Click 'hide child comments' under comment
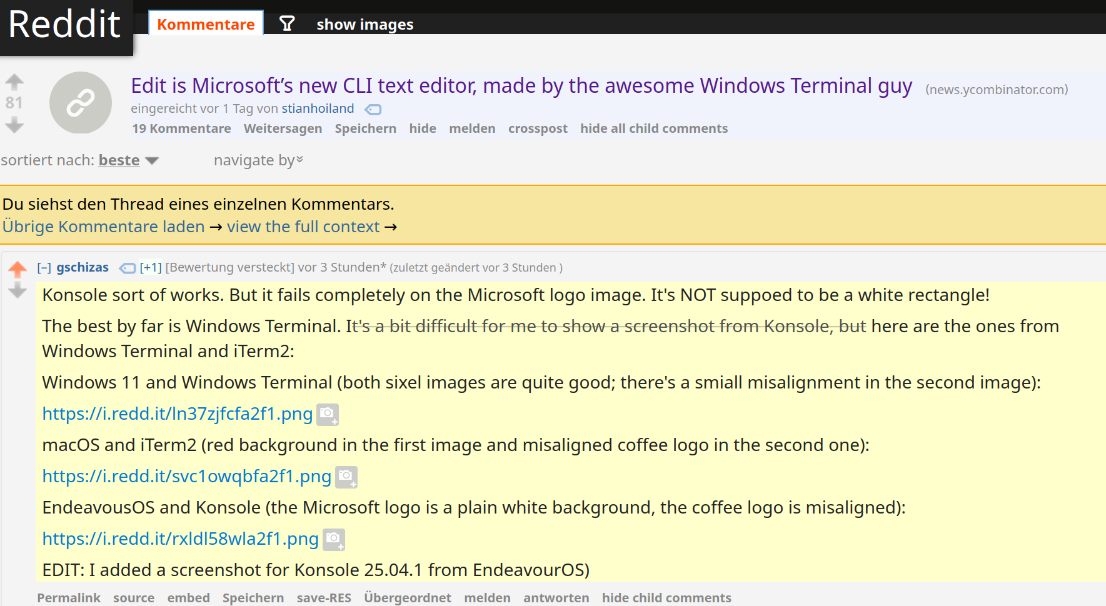Screen dimensions: 1106x606 pyautogui.click(x=667, y=598)
